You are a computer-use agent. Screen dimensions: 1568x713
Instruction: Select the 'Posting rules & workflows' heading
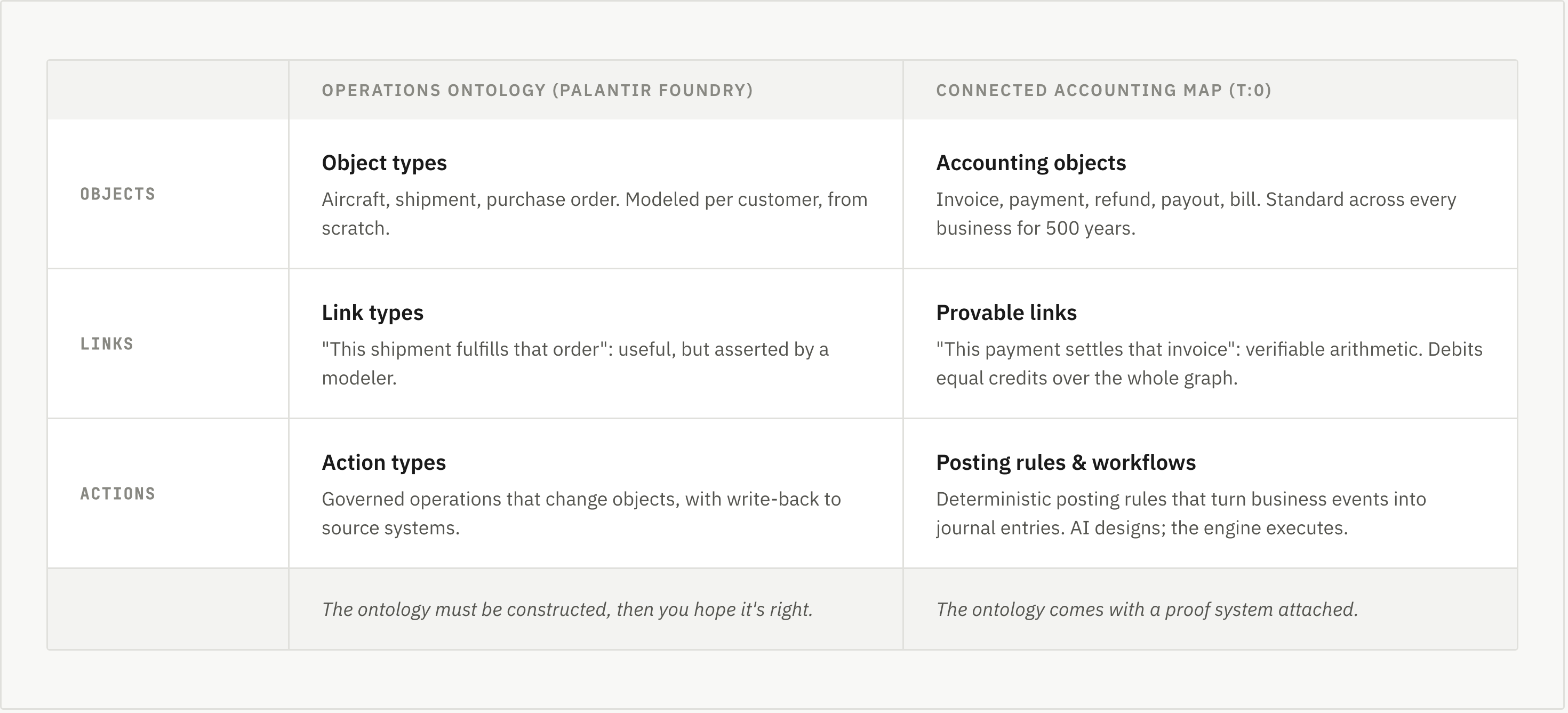click(x=1066, y=463)
